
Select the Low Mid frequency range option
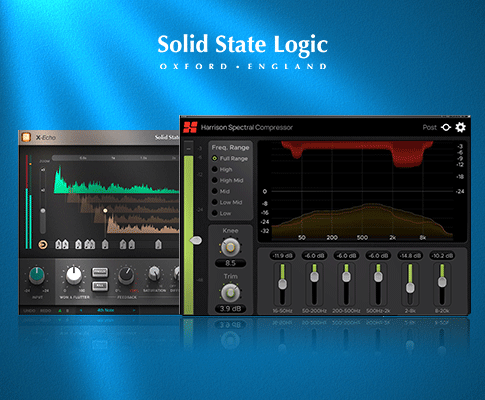[227, 202]
